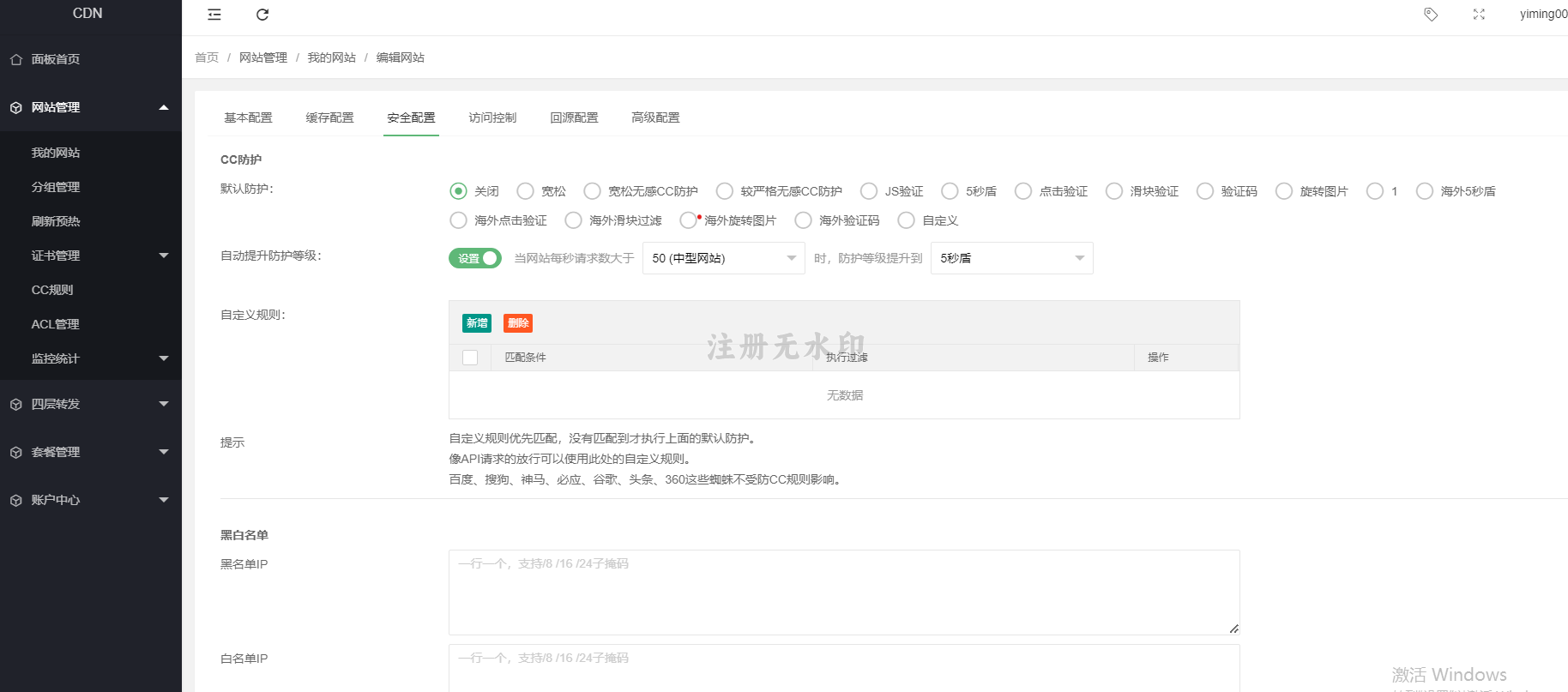This screenshot has width=1568, height=692.
Task: Select the 旋转图片 radio option
Action: pyautogui.click(x=1284, y=191)
